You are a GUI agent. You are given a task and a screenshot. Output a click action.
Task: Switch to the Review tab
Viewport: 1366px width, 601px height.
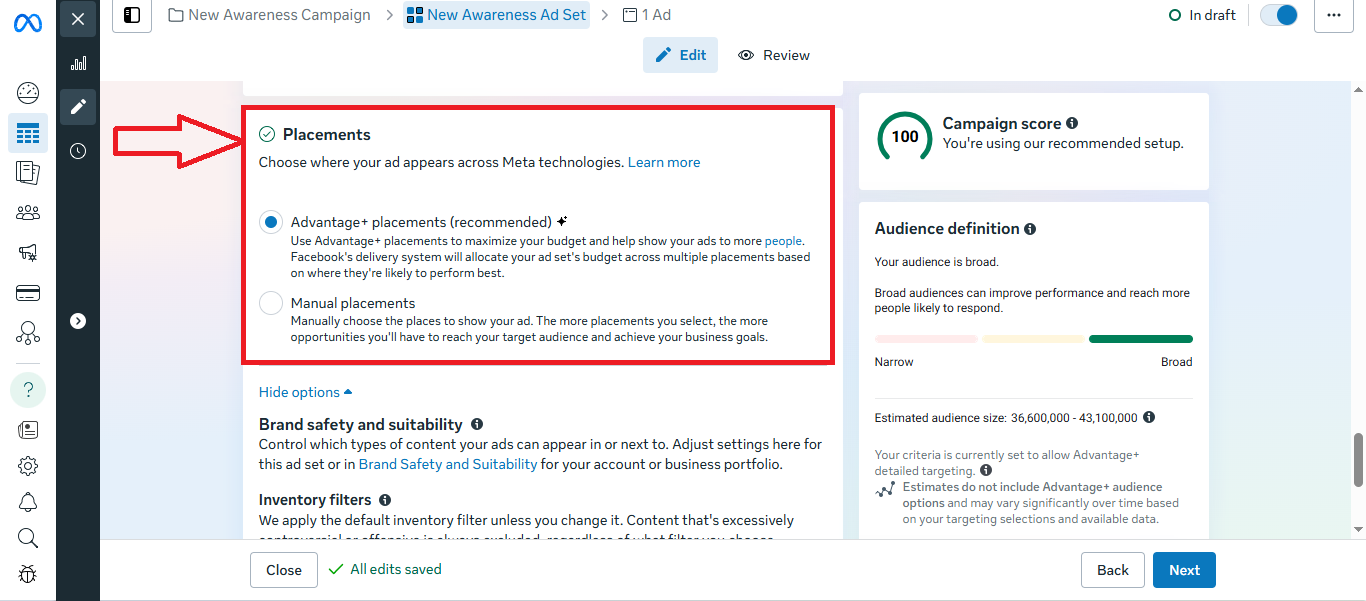click(x=774, y=55)
